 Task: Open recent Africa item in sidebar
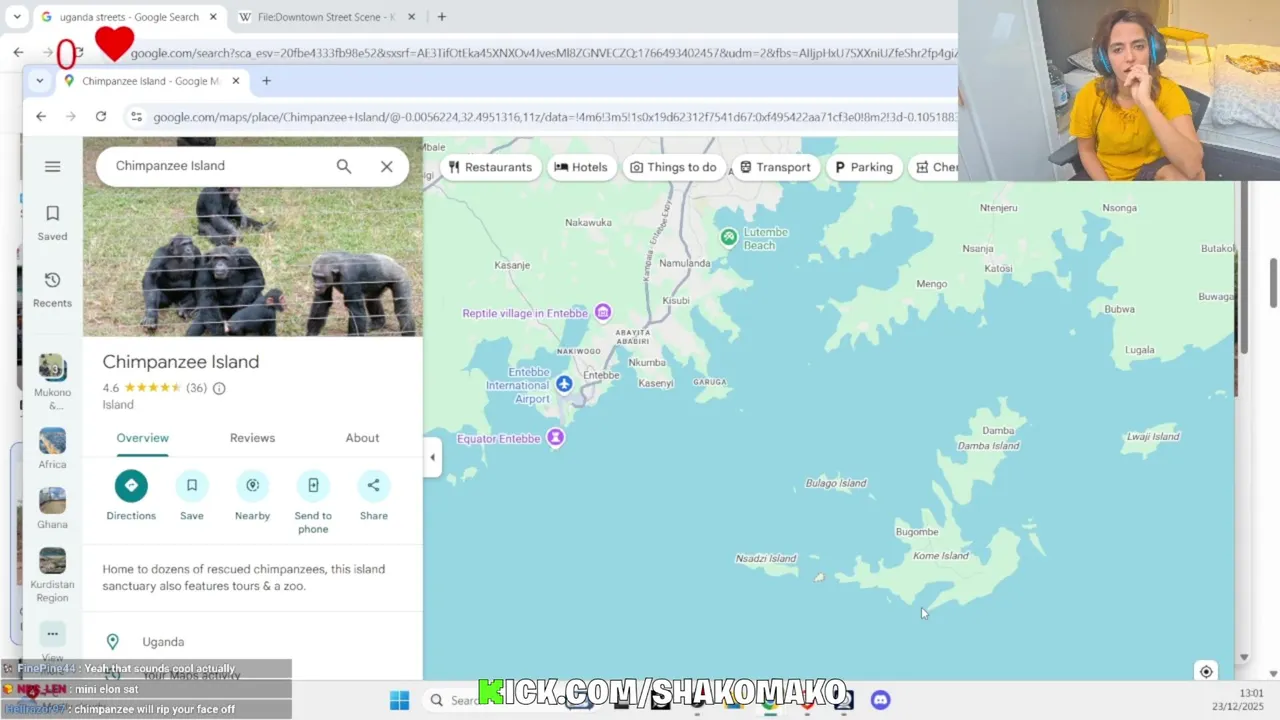pos(52,448)
